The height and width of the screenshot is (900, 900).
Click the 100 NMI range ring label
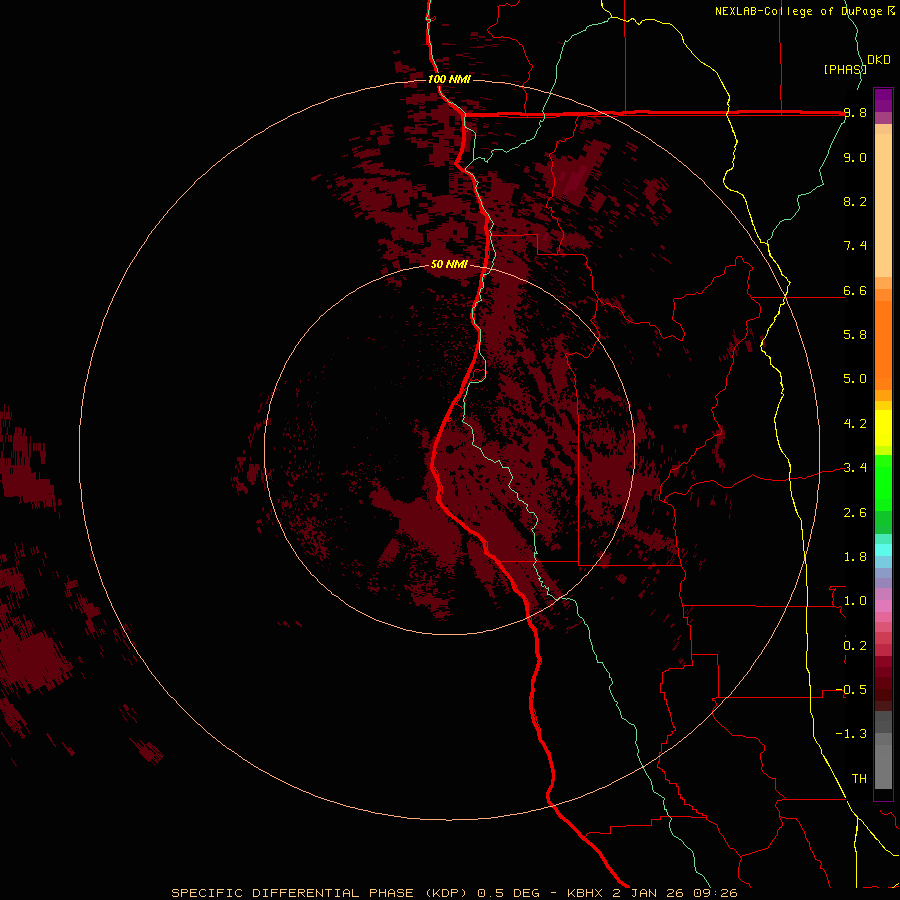click(449, 79)
